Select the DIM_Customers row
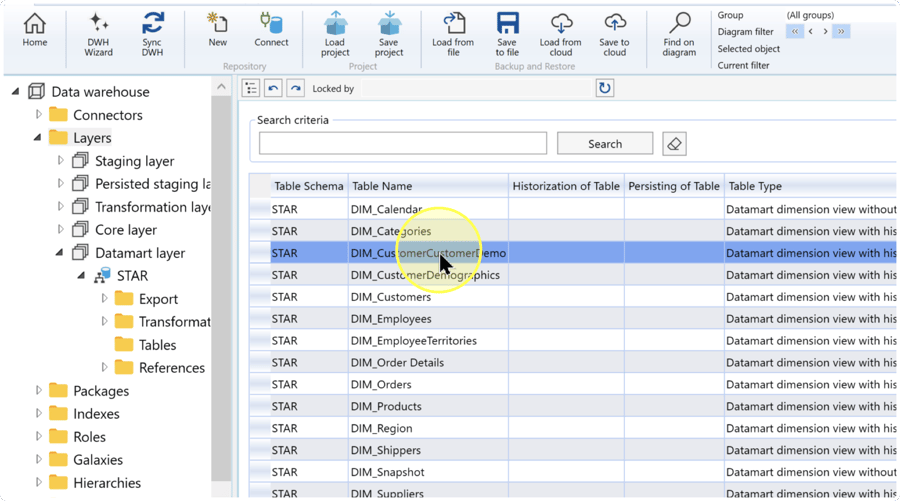 pyautogui.click(x=573, y=297)
